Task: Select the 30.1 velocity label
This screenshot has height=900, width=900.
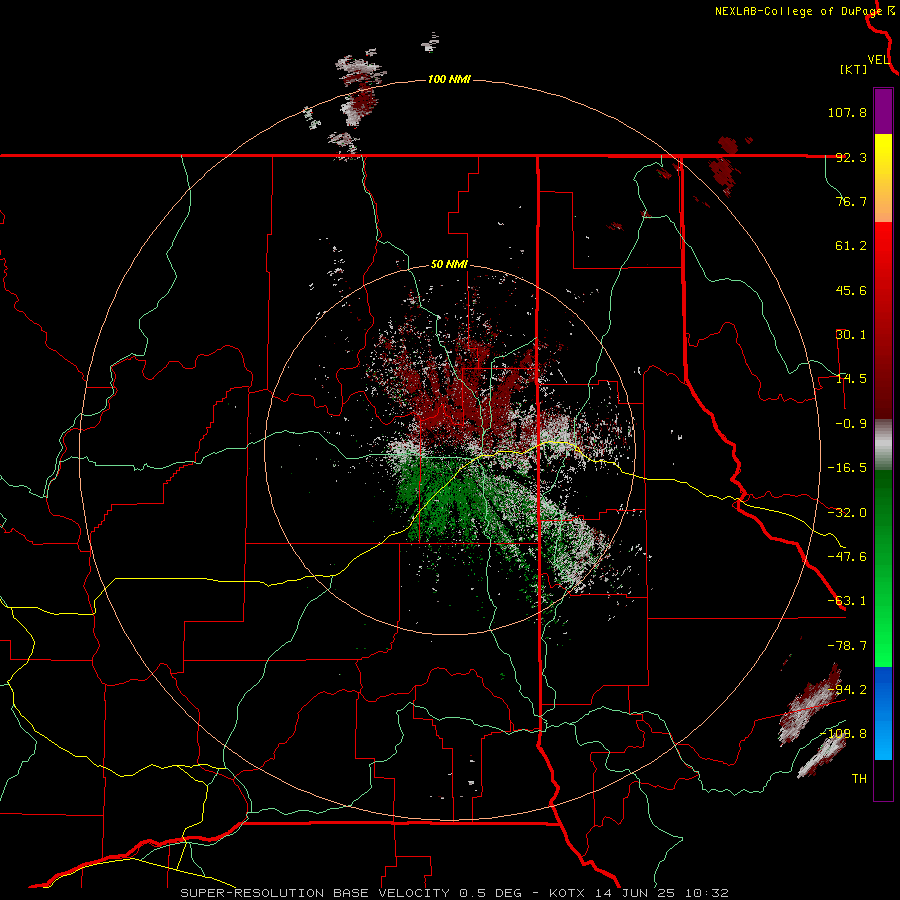Action: [851, 335]
